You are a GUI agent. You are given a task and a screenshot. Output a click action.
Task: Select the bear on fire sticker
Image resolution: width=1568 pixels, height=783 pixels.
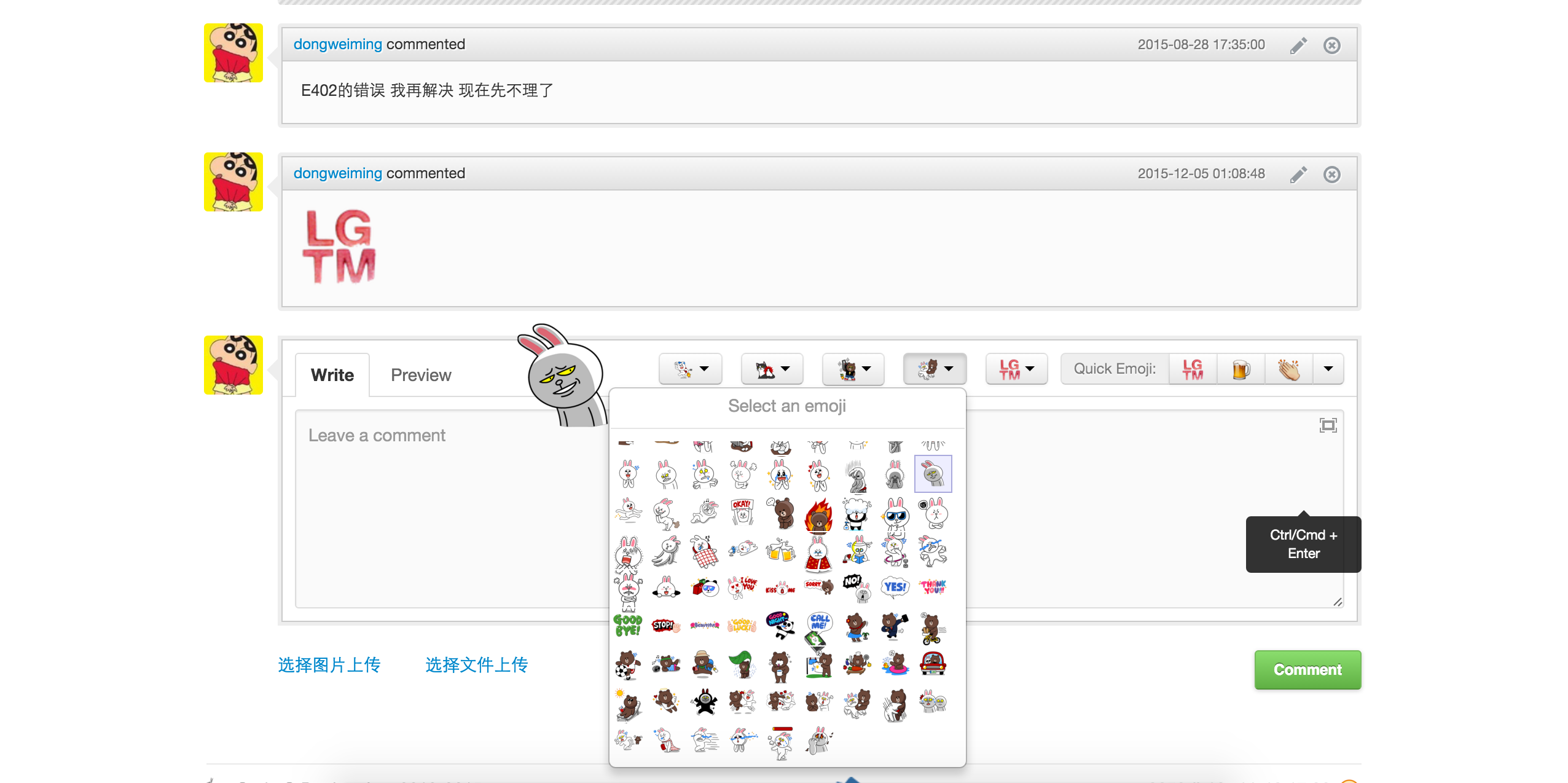(x=818, y=514)
